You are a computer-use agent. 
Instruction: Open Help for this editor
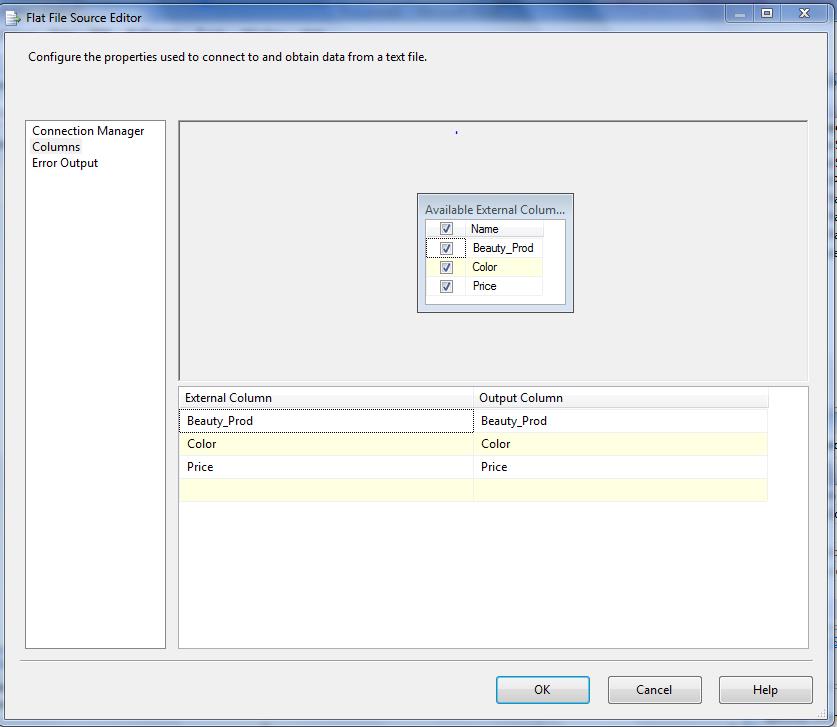point(765,690)
